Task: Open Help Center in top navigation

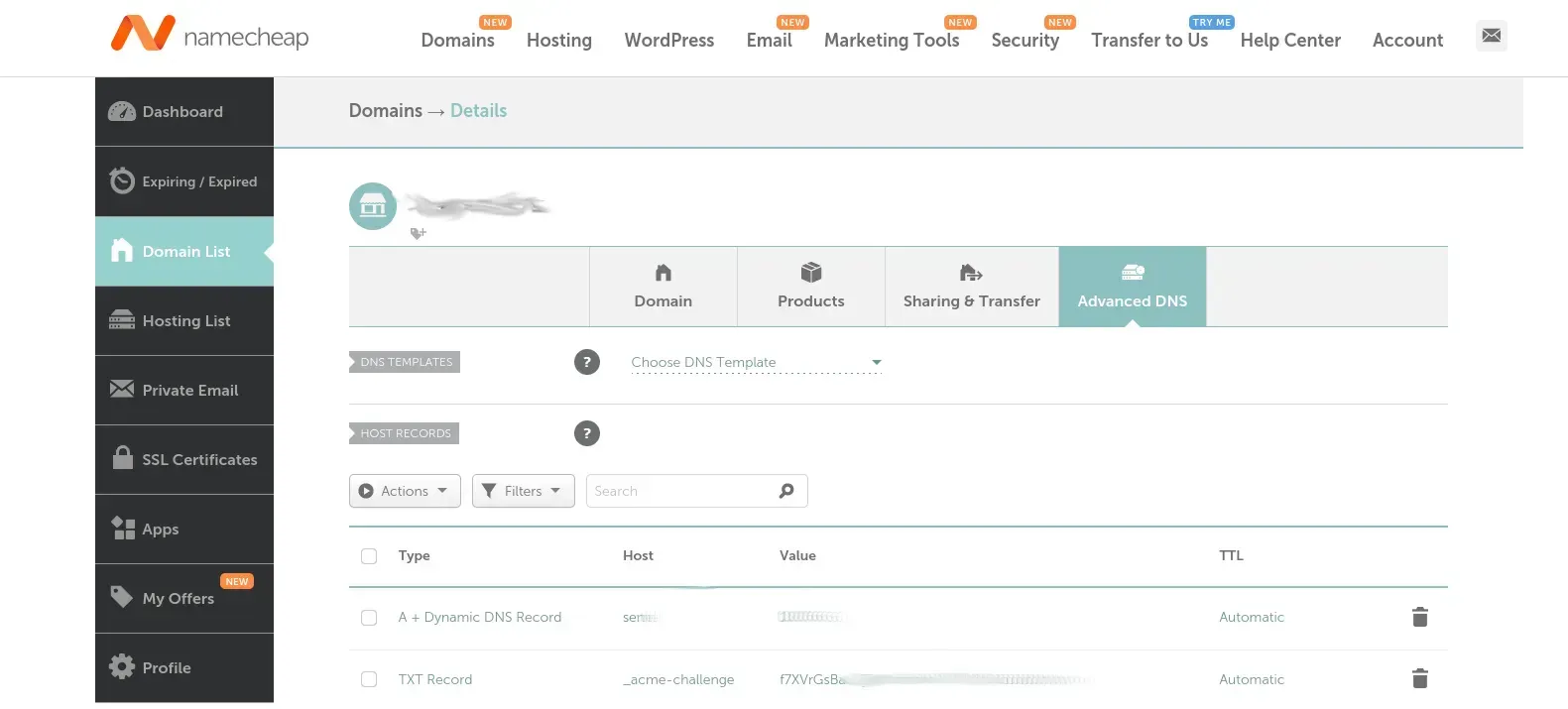Action: click(1290, 40)
